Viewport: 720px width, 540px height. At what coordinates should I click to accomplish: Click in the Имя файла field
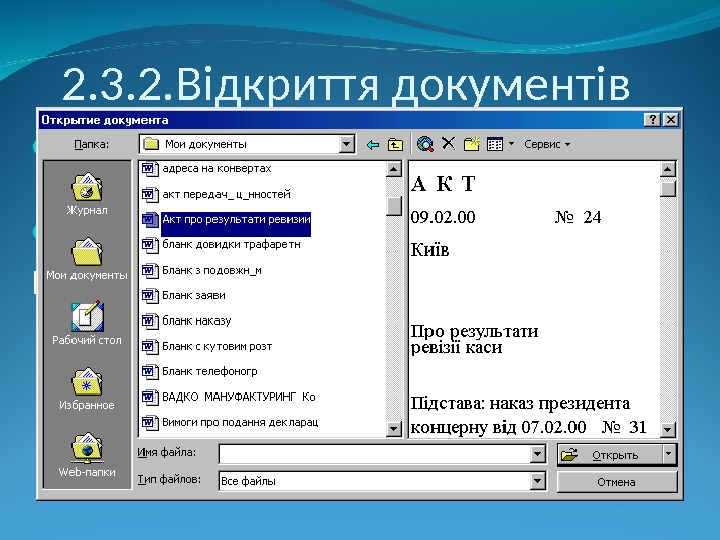click(374, 454)
